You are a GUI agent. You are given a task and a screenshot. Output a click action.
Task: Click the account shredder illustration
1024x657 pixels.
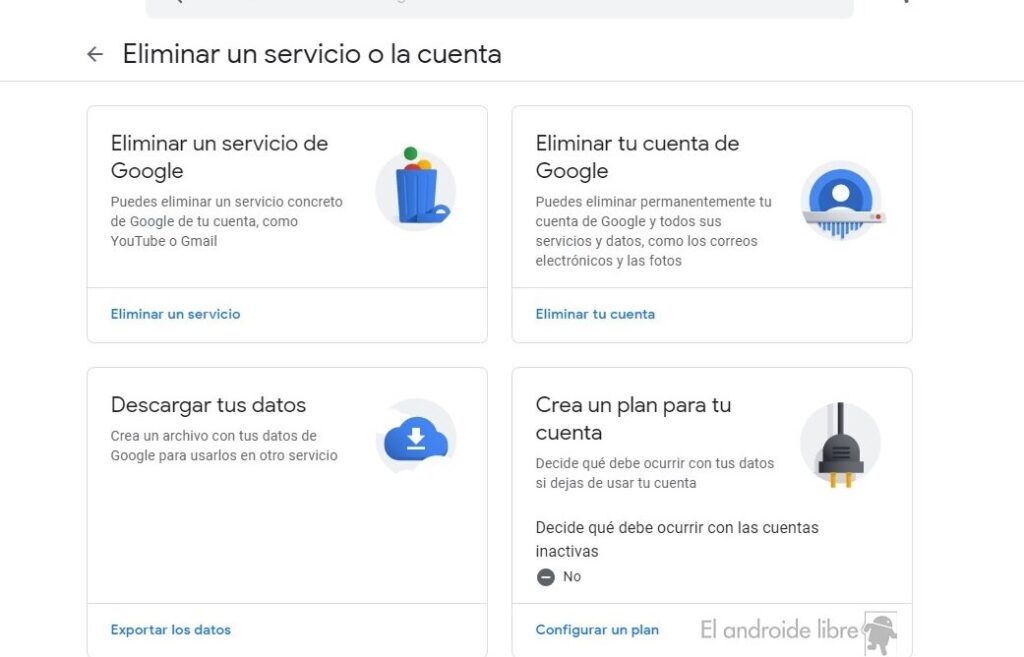click(x=842, y=200)
